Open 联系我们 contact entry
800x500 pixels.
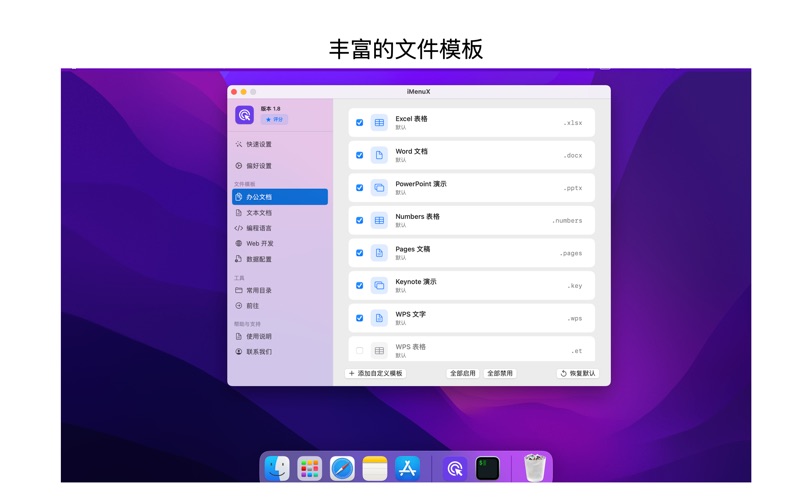(x=259, y=352)
